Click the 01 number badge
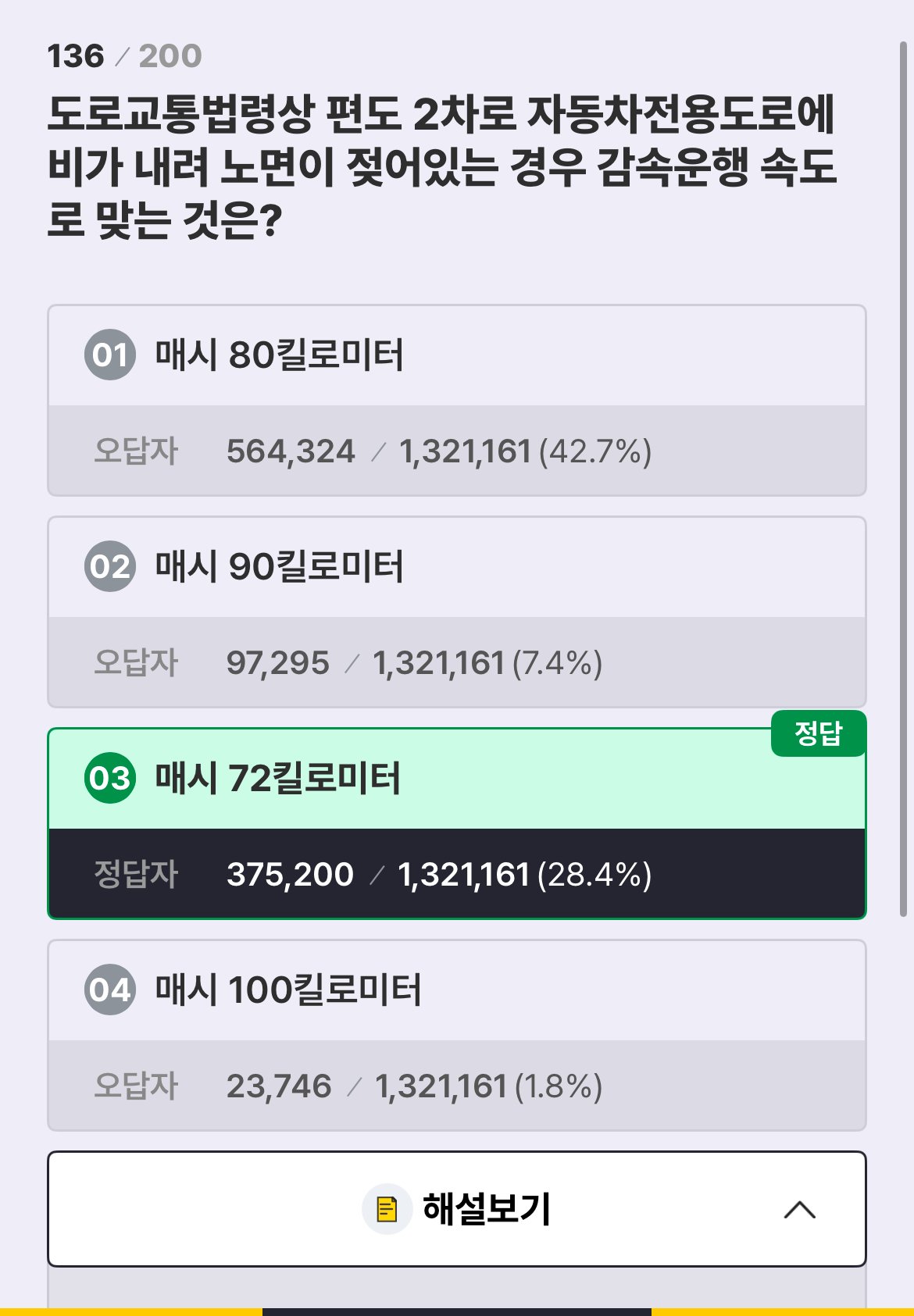Screen dimensions: 914x1316 (x=109, y=355)
